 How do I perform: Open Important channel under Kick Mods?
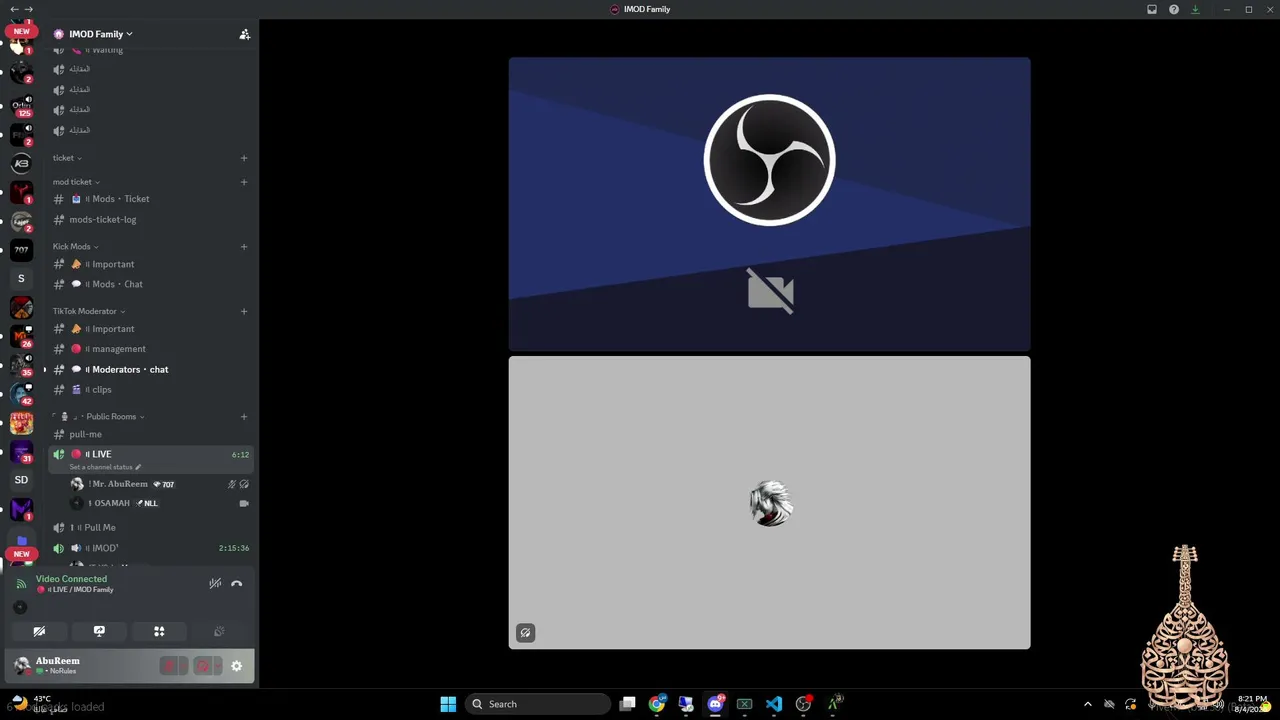(x=151, y=264)
